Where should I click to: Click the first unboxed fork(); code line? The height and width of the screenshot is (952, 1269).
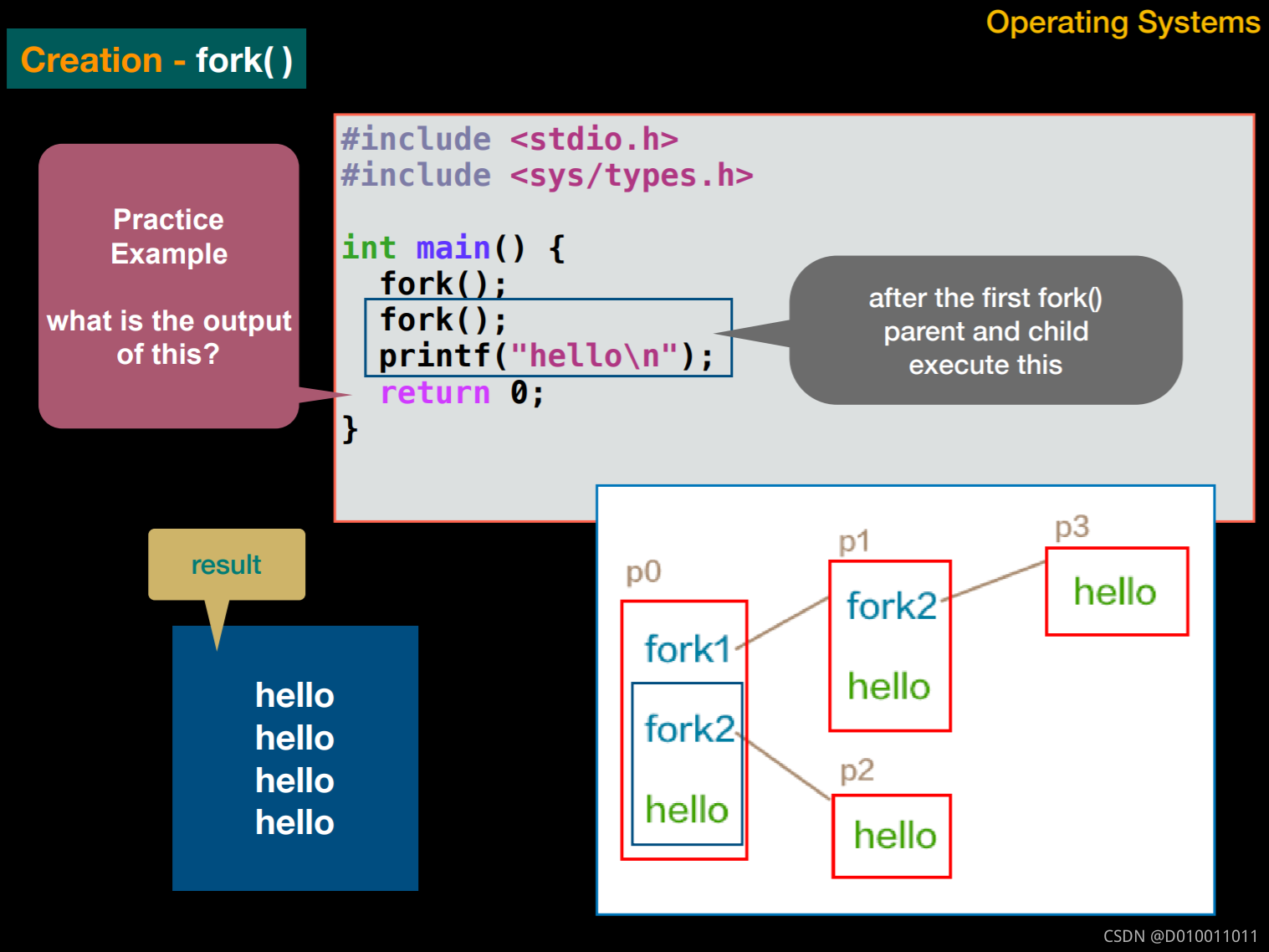pyautogui.click(x=443, y=284)
